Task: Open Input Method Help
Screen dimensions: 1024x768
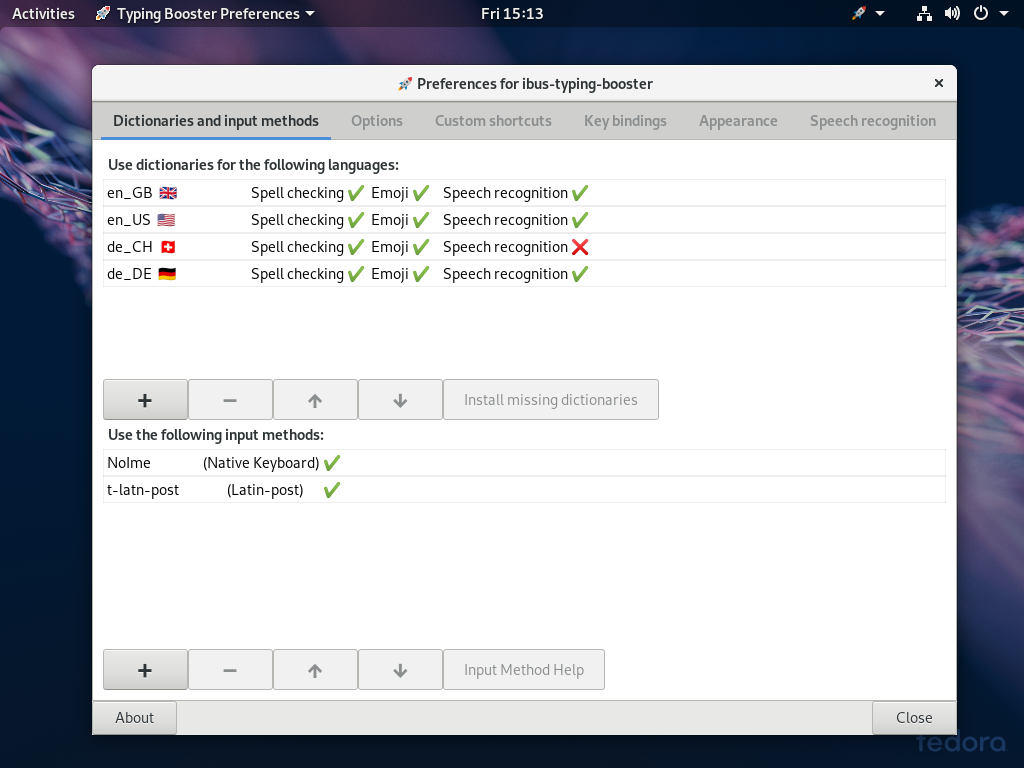Action: point(523,670)
